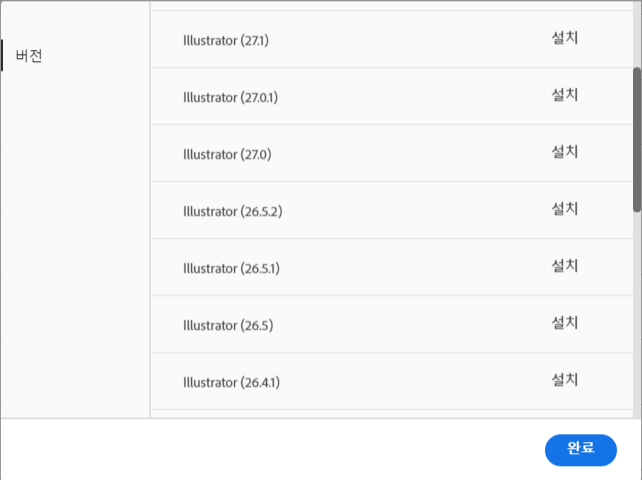The height and width of the screenshot is (480, 642).
Task: Click the Illustrator (26.4.1) version label
Action: tap(232, 383)
